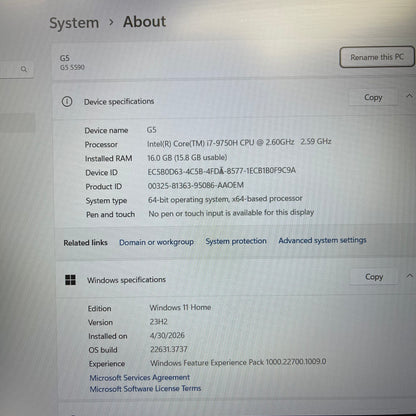Select Product ID 00325-81363-95086-AAOEM
The width and height of the screenshot is (416, 416).
coord(196,185)
